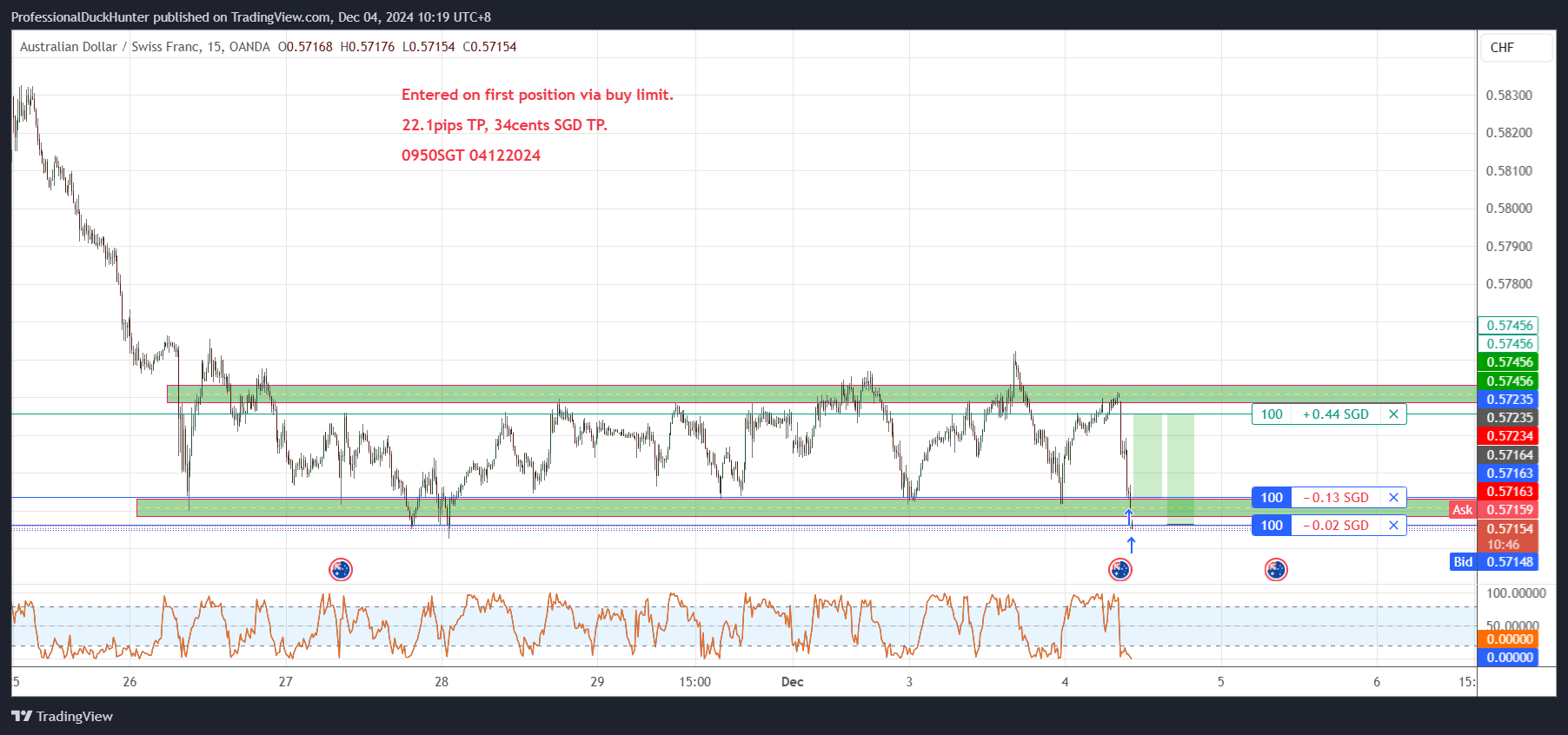Click the low value L0.57154
Image resolution: width=1568 pixels, height=735 pixels.
point(429,47)
